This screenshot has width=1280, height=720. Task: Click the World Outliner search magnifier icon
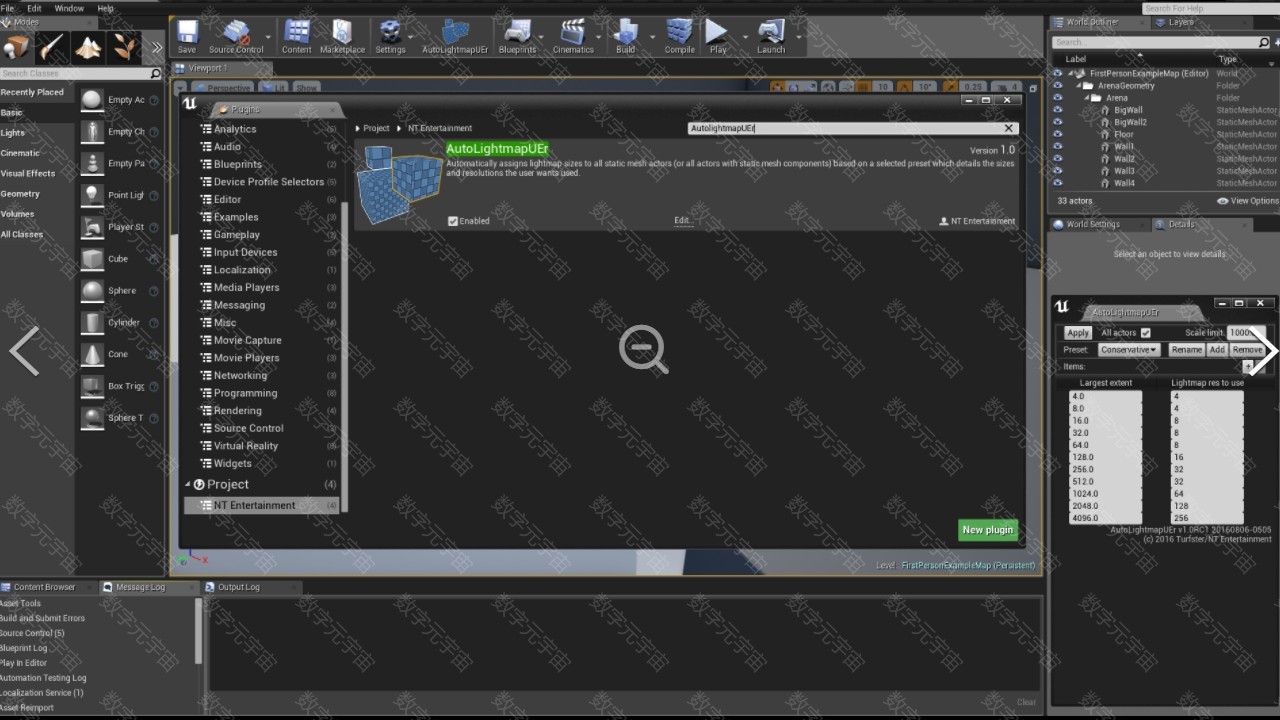tap(1263, 42)
